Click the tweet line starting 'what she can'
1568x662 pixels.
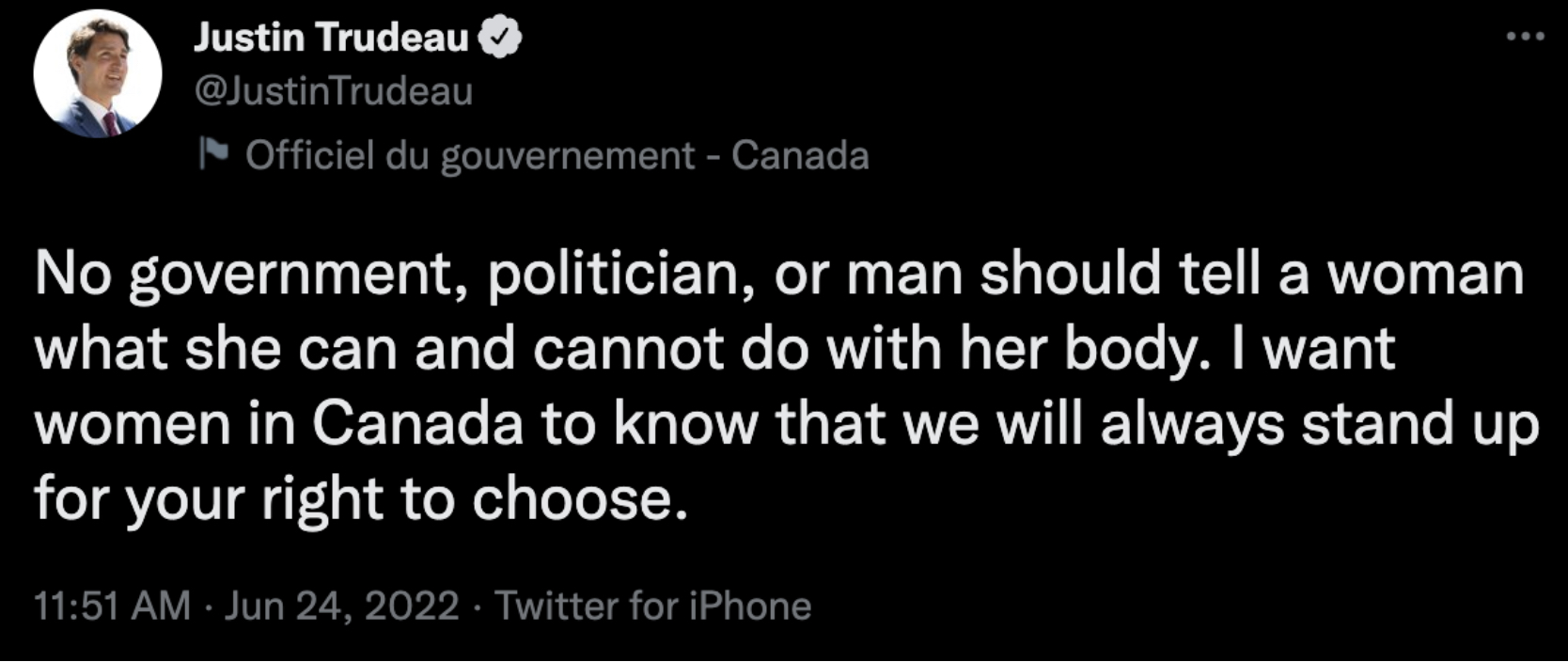(714, 350)
